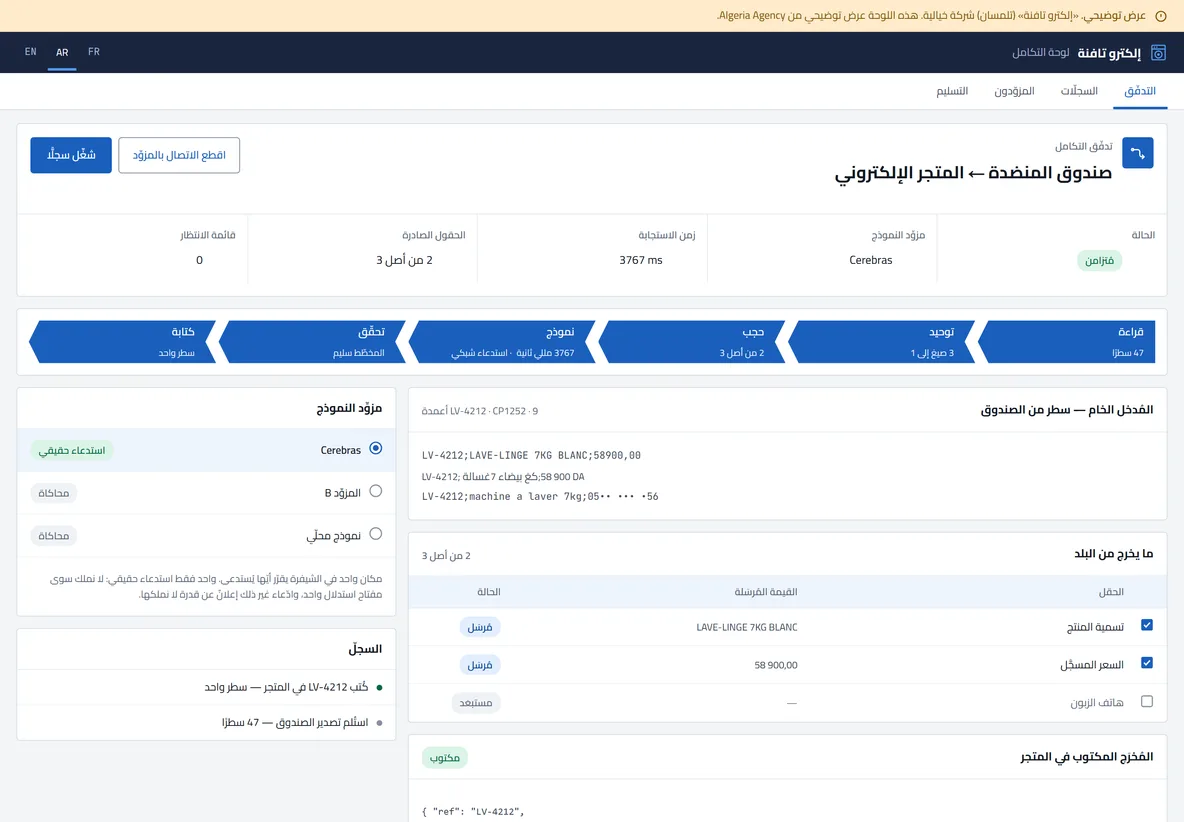Choose the نموذج محلّي radio option

pyautogui.click(x=375, y=534)
